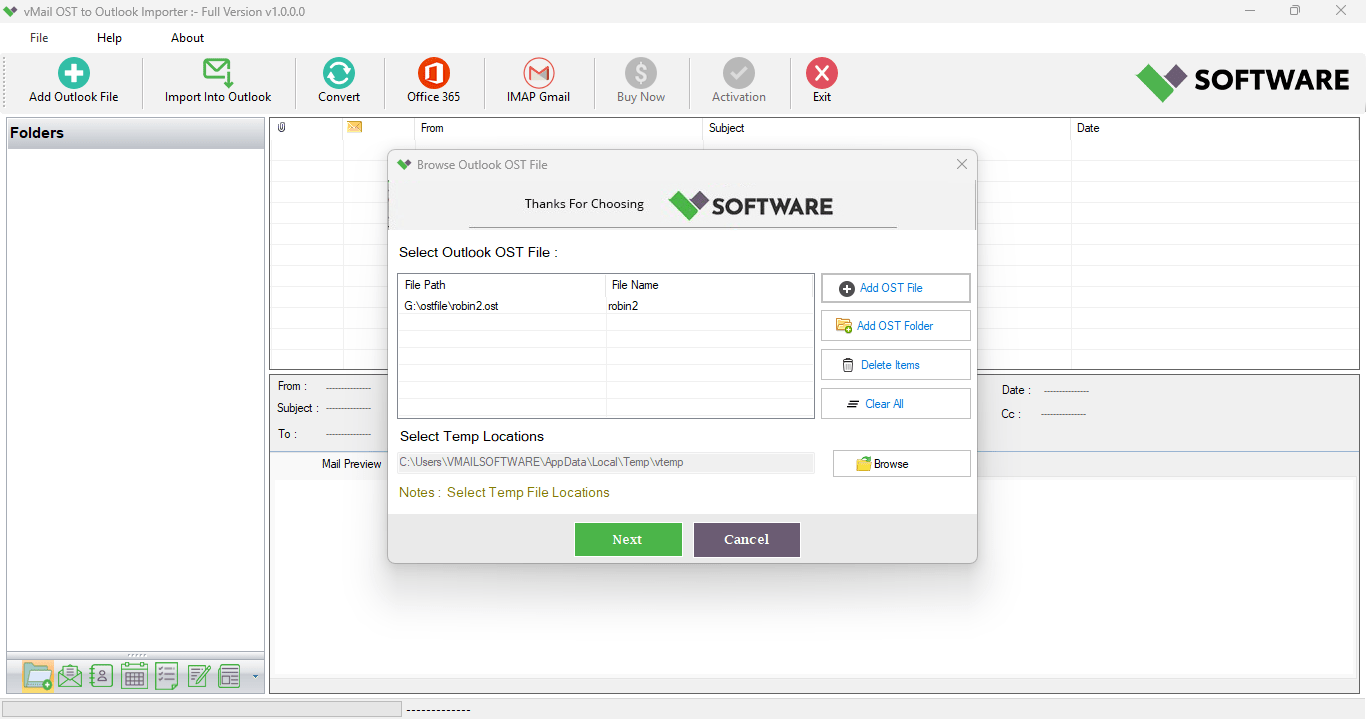Expand the navigation bar overflow arrow
Viewport: 1366px width, 720px height.
(x=255, y=677)
